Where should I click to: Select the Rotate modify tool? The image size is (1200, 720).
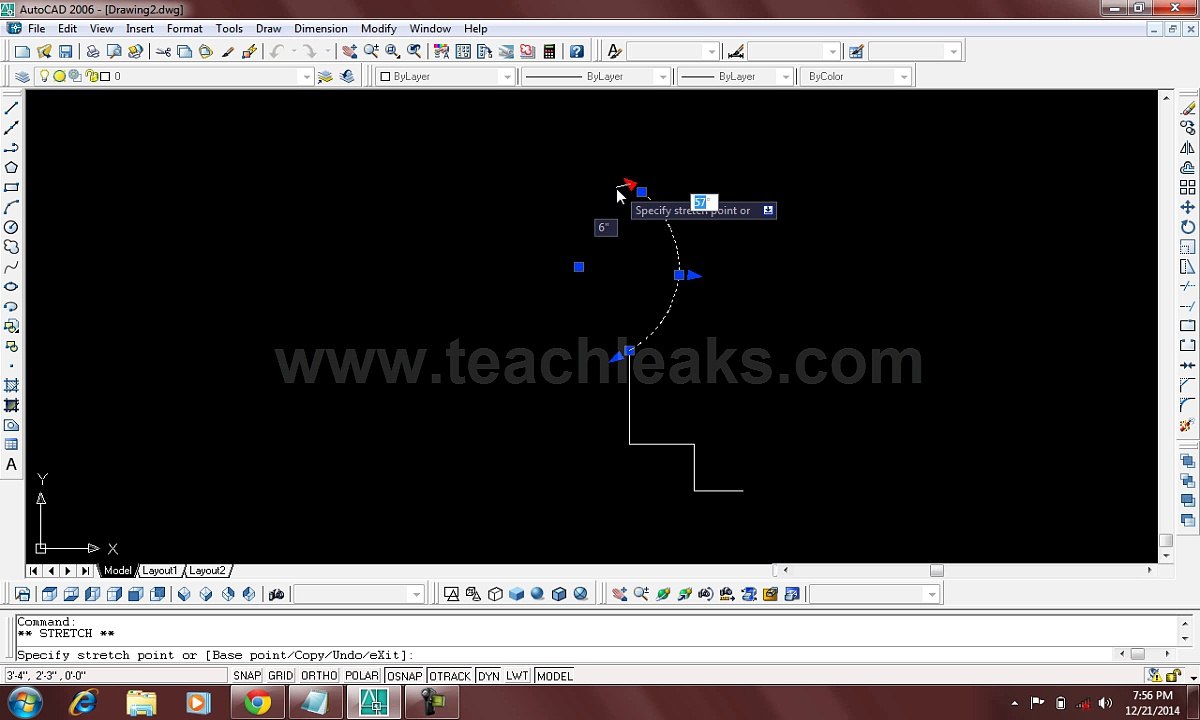pos(1188,227)
